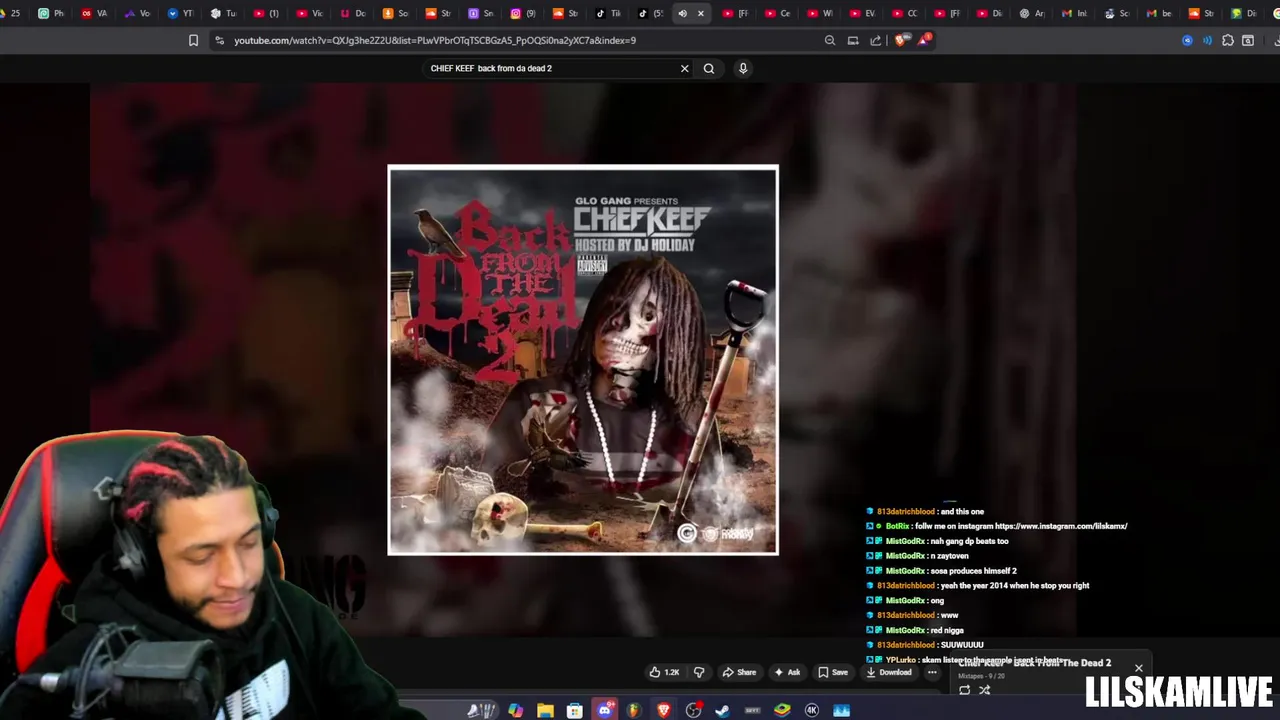Viewport: 1280px width, 720px height.
Task: Open the Instagram link in BotRix chat message
Action: coord(1060,526)
